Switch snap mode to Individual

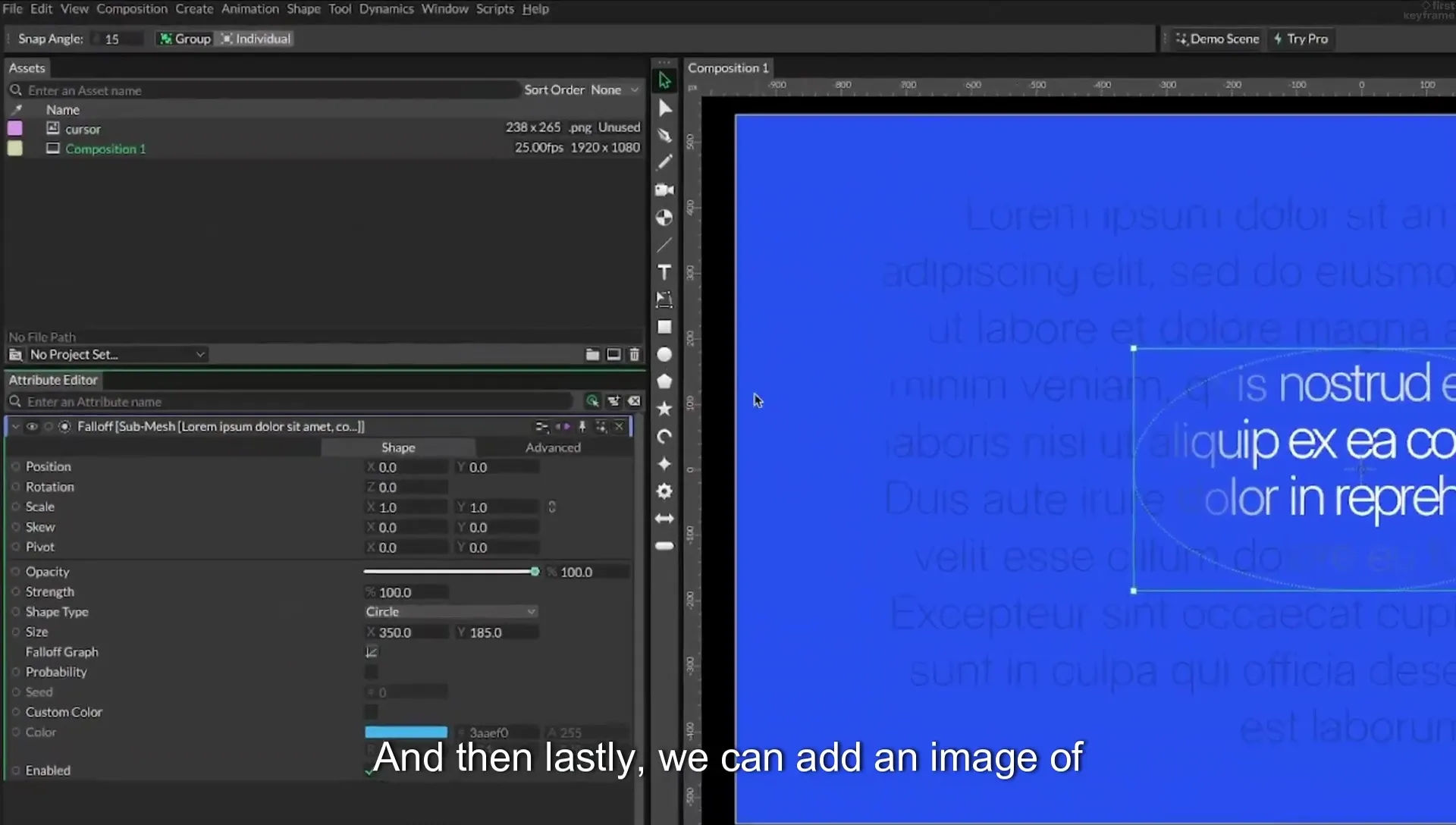pos(256,39)
